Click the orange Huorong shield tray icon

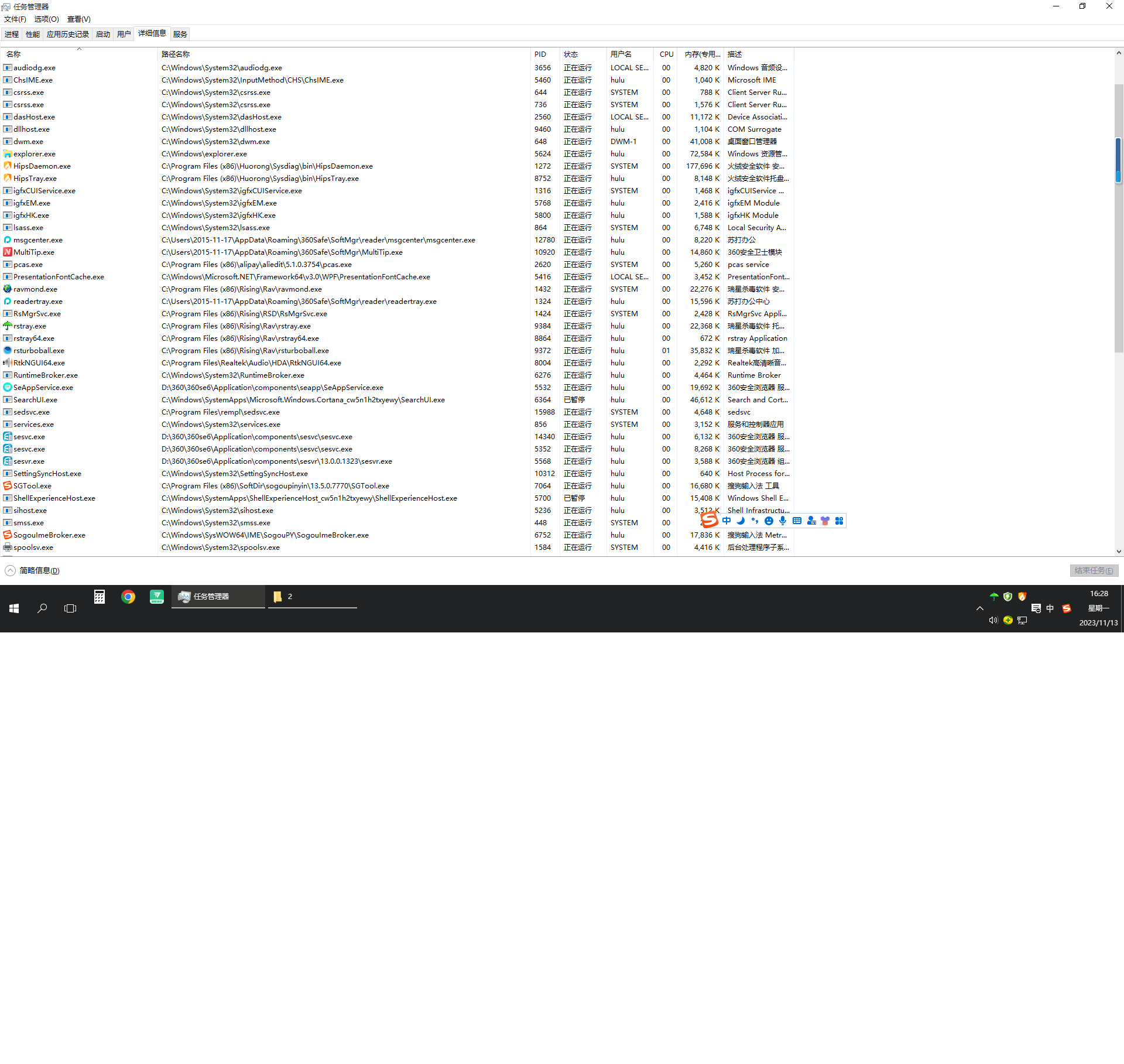point(1022,597)
